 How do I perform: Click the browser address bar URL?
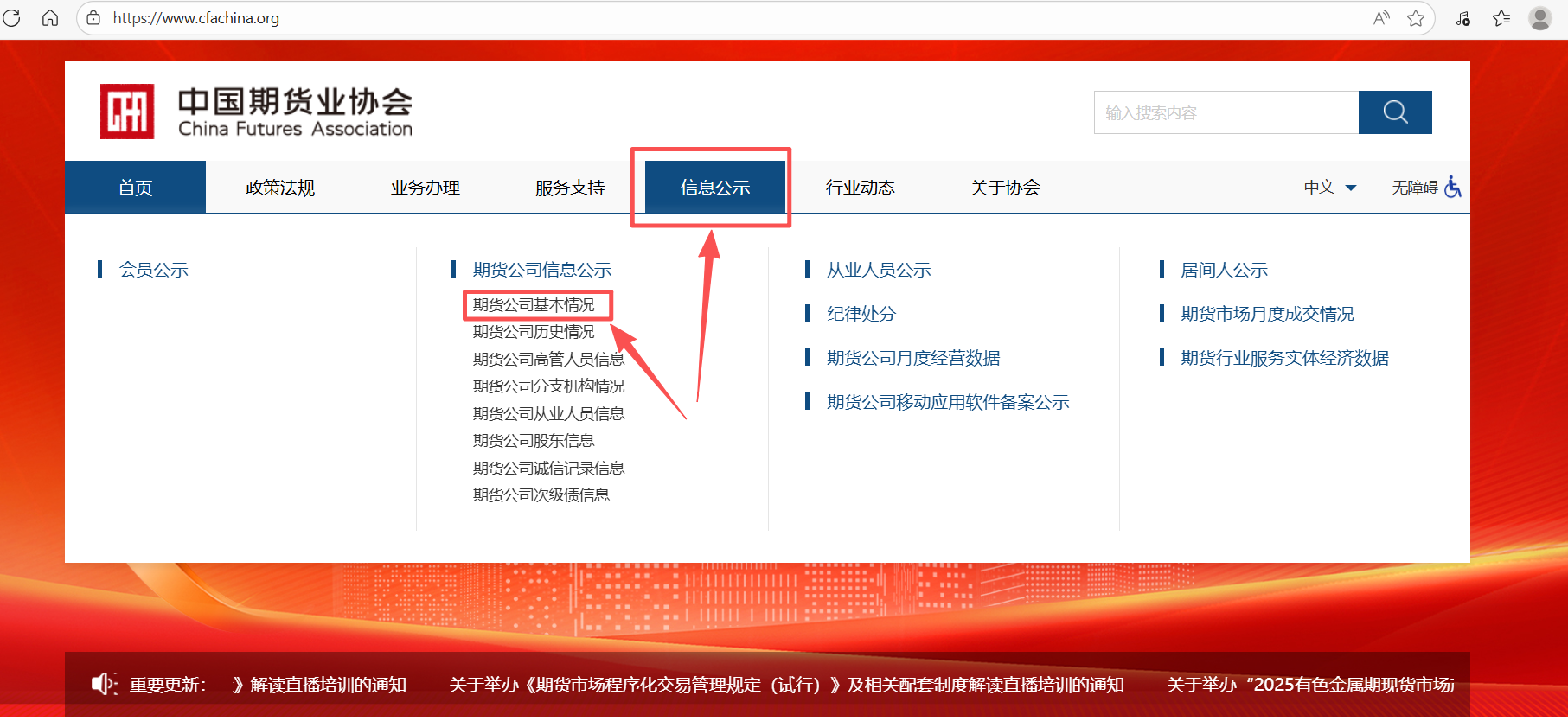coord(196,18)
